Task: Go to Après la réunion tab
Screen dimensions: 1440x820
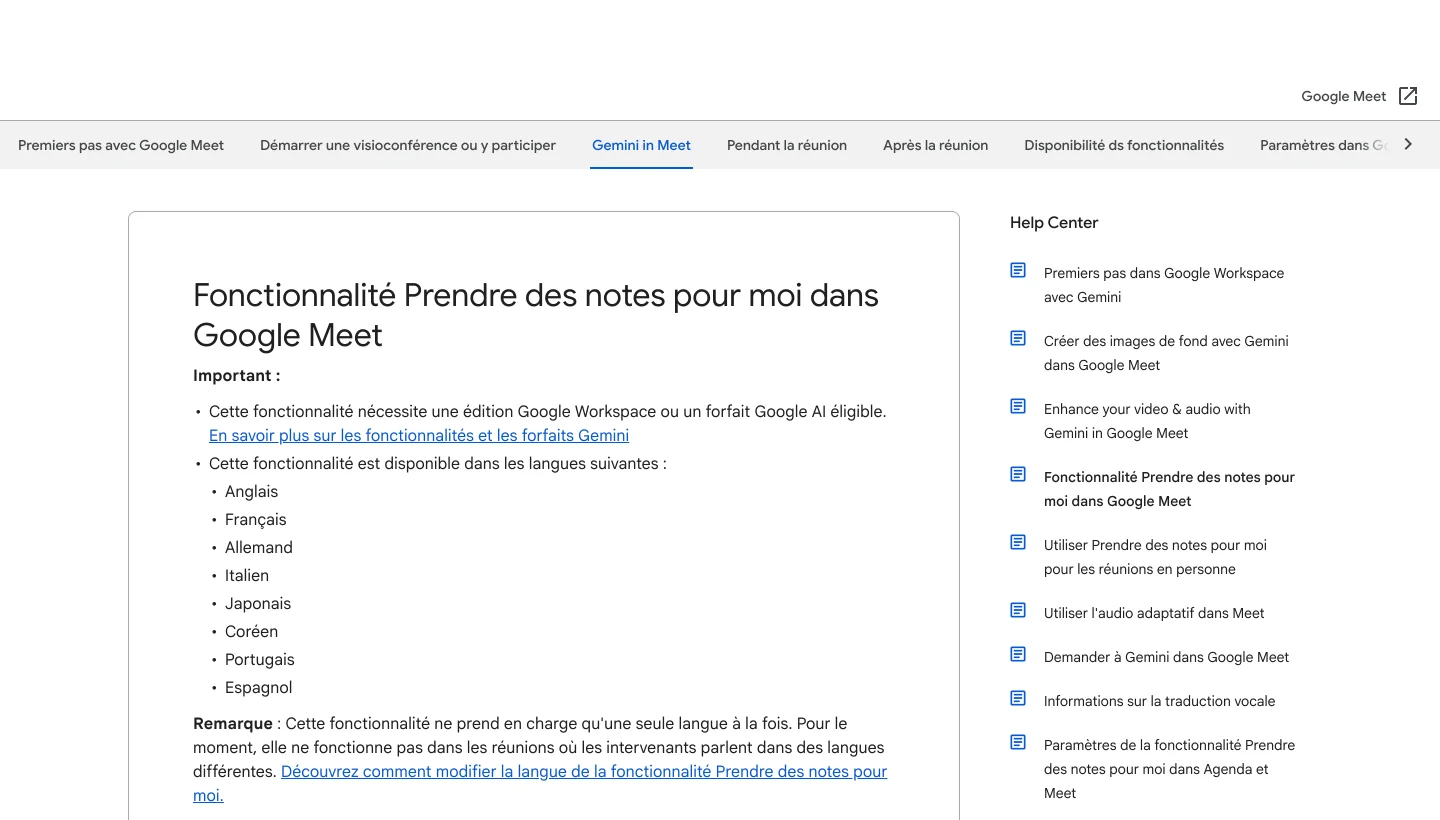Action: (x=935, y=145)
